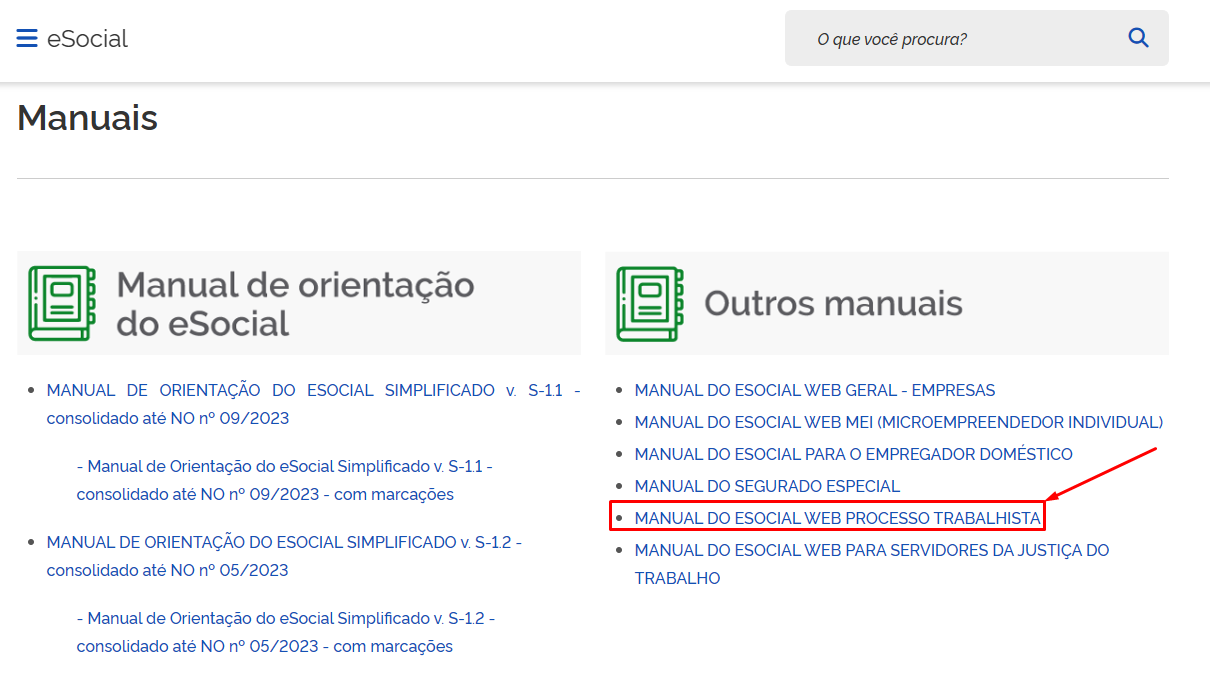Click the 'Manual de orientação do eSocial' heading text
1210x682 pixels.
pyautogui.click(x=295, y=303)
